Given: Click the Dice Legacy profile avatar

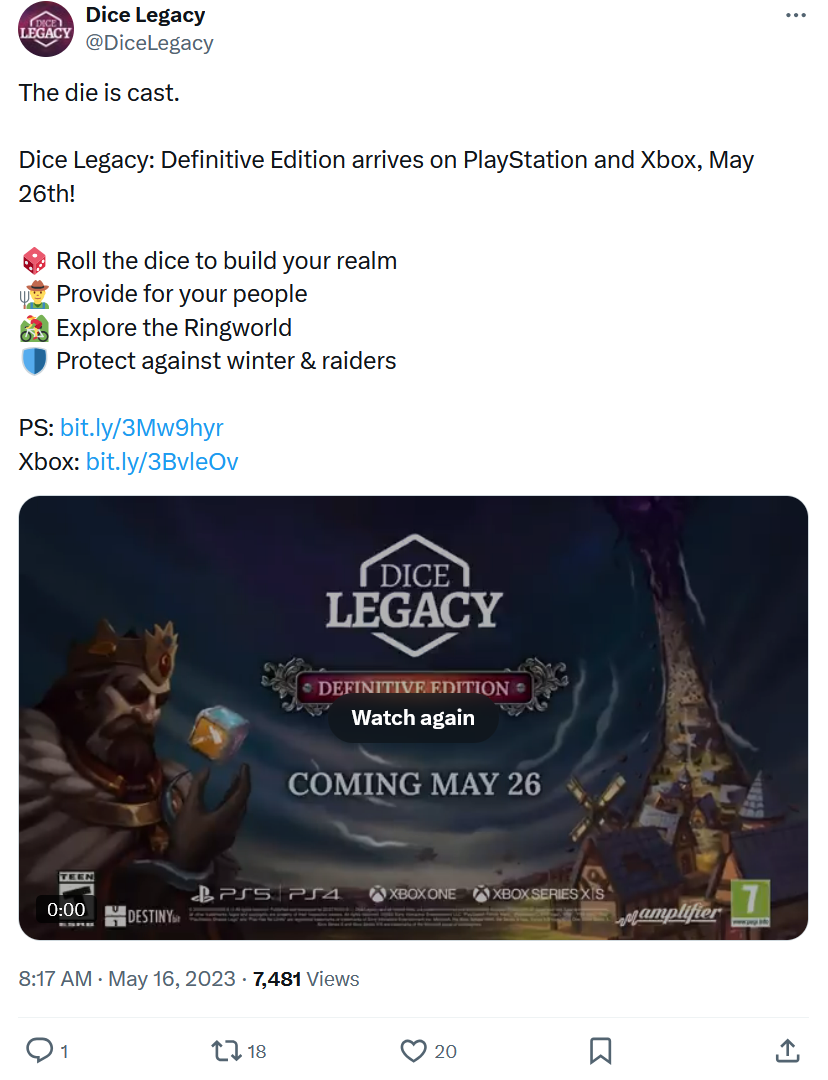Looking at the screenshot, I should coord(45,29).
